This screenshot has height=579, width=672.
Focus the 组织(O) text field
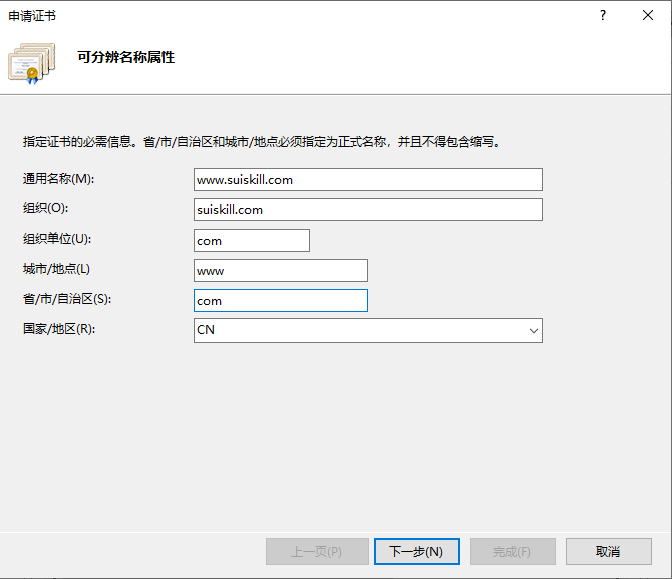(368, 210)
